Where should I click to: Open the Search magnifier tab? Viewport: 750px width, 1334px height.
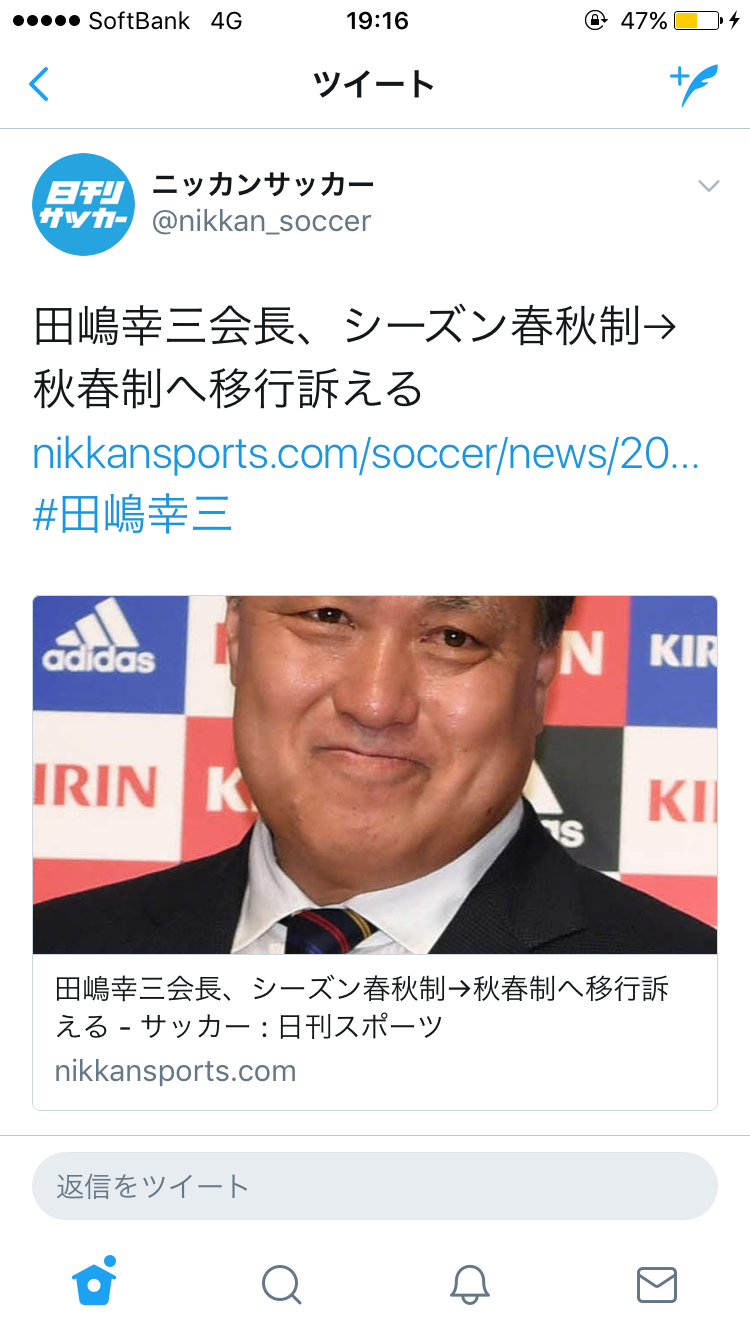tap(281, 1284)
